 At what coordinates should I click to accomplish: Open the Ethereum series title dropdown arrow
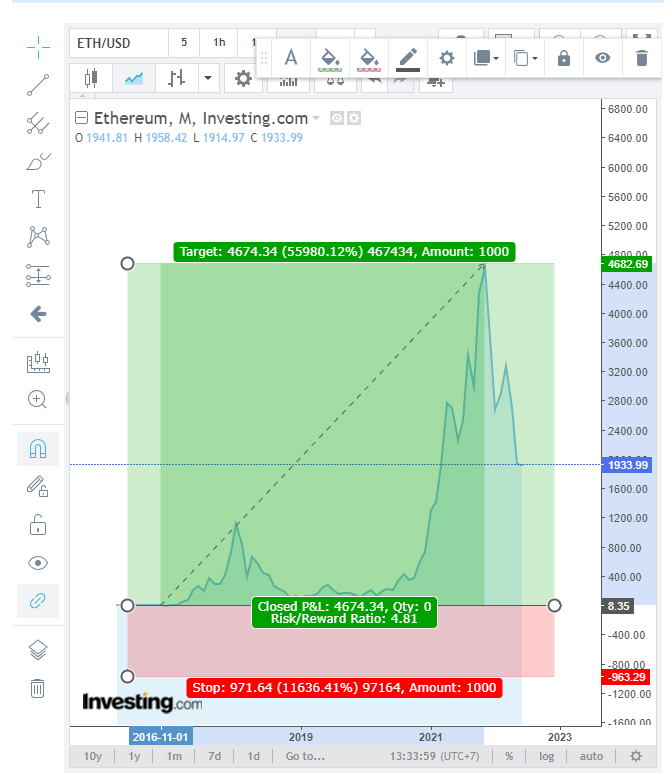[x=316, y=118]
